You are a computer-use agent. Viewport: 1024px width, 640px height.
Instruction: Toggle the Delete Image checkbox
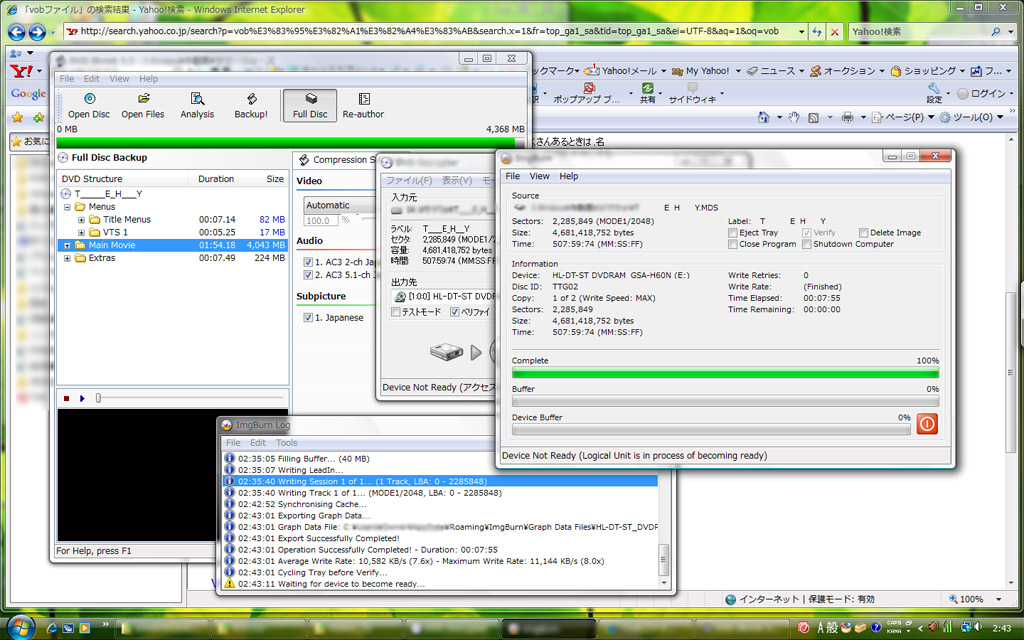coord(862,233)
